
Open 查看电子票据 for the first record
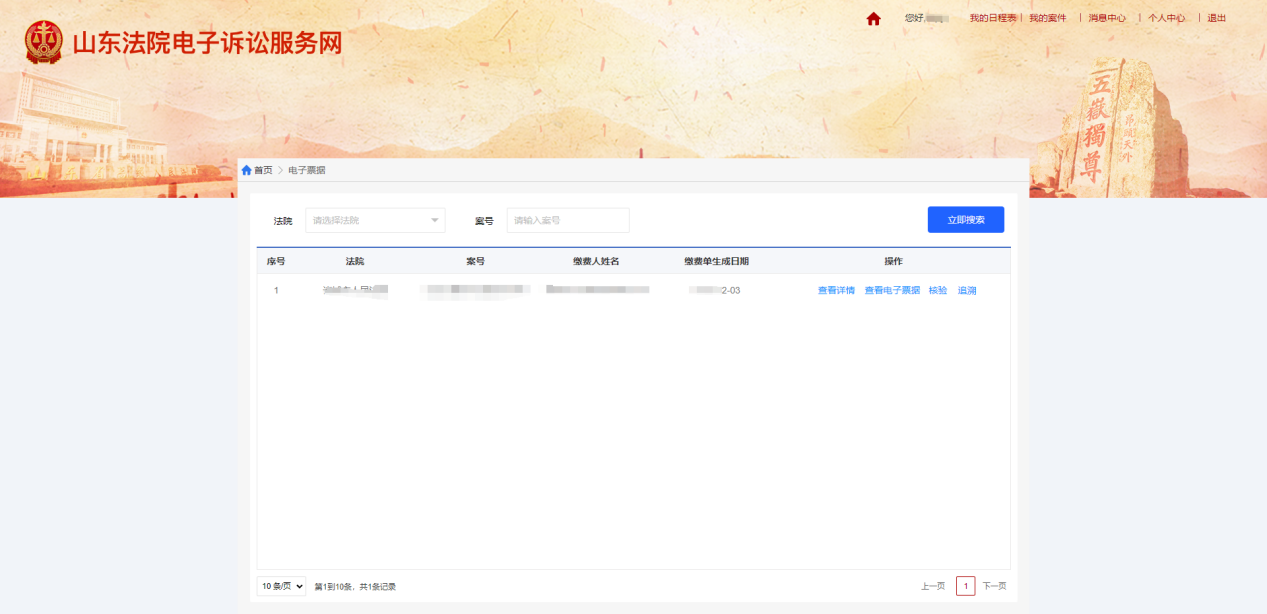(892, 290)
